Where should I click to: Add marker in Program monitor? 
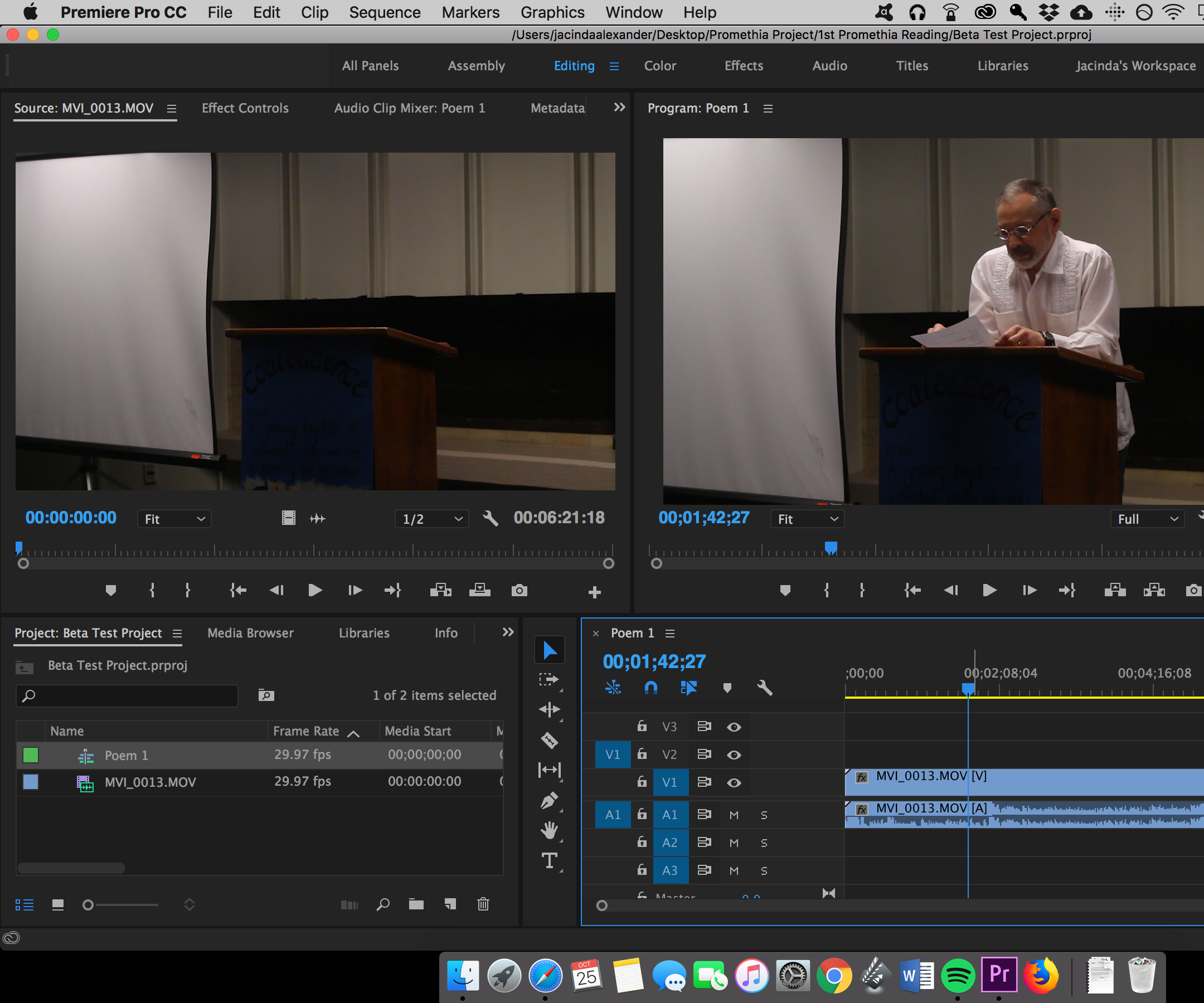[785, 590]
